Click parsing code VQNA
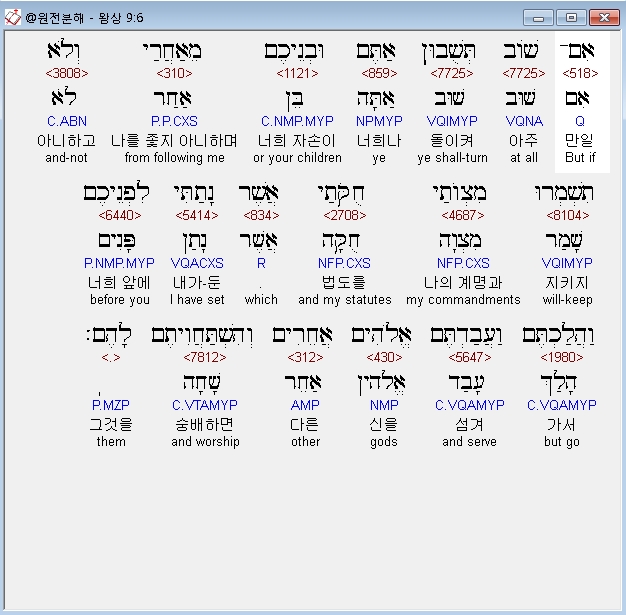This screenshot has height=615, width=626. (x=524, y=121)
